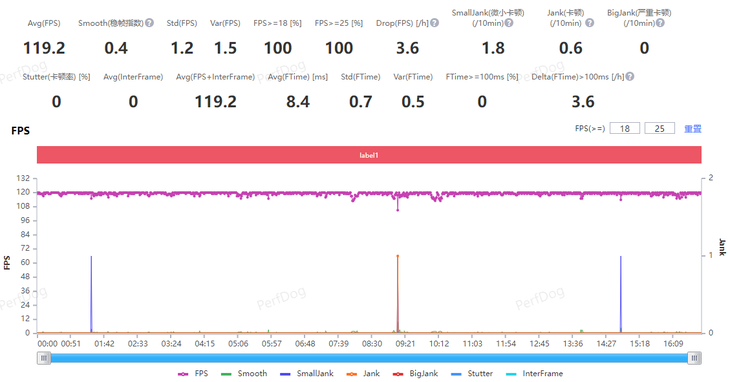The image size is (730, 382).
Task: Click the orange Jank spike near 09:21
Action: [398, 293]
